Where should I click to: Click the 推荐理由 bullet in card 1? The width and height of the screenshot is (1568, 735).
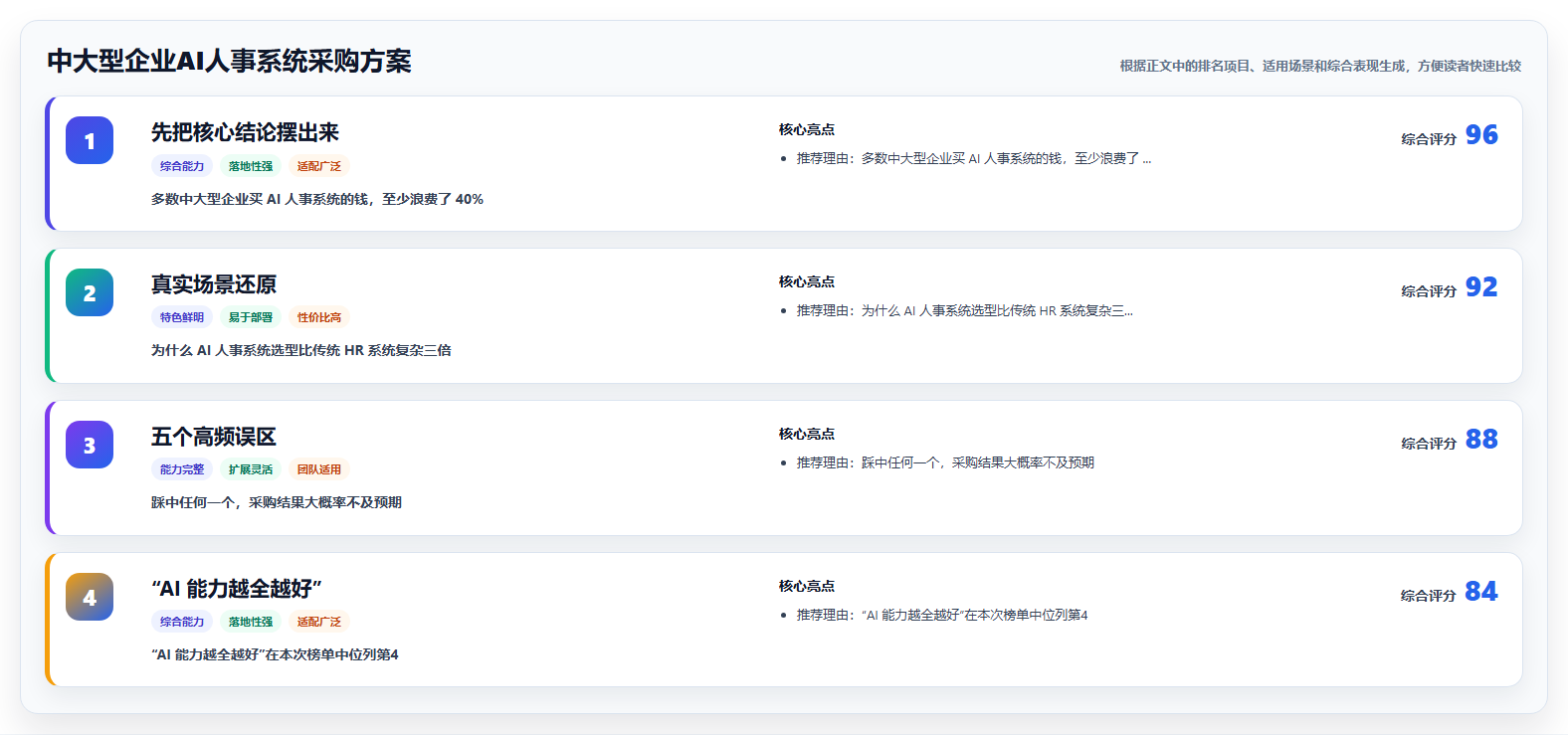point(974,158)
